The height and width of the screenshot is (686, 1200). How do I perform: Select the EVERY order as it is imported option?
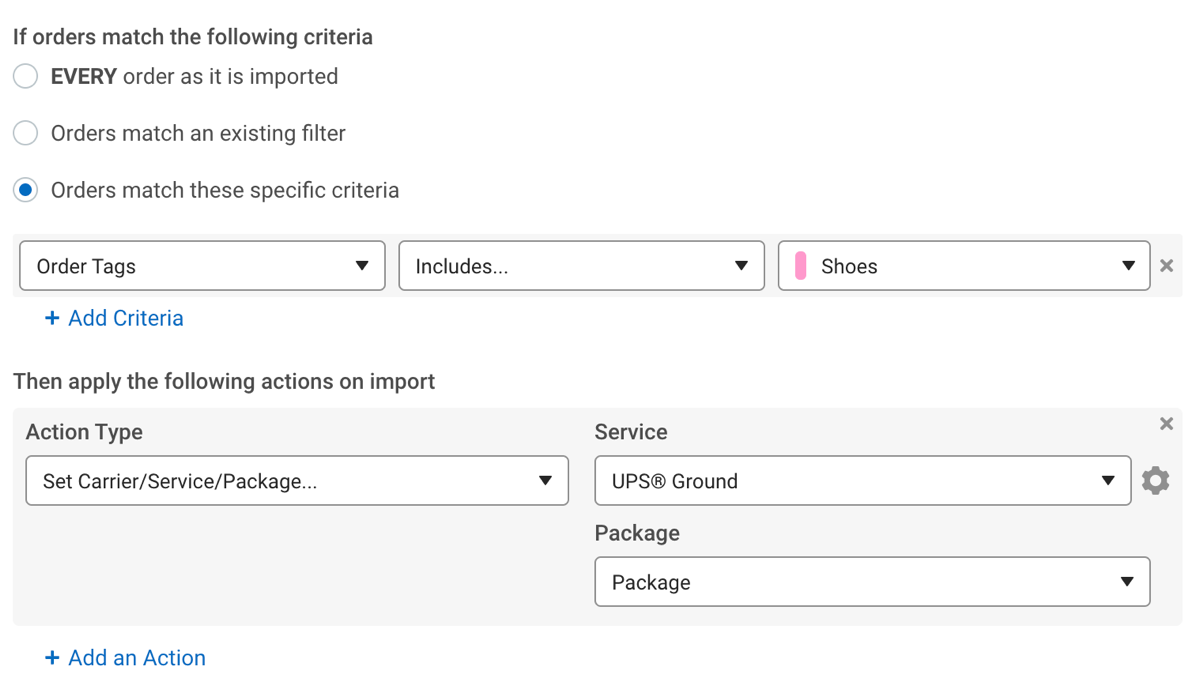tap(25, 75)
